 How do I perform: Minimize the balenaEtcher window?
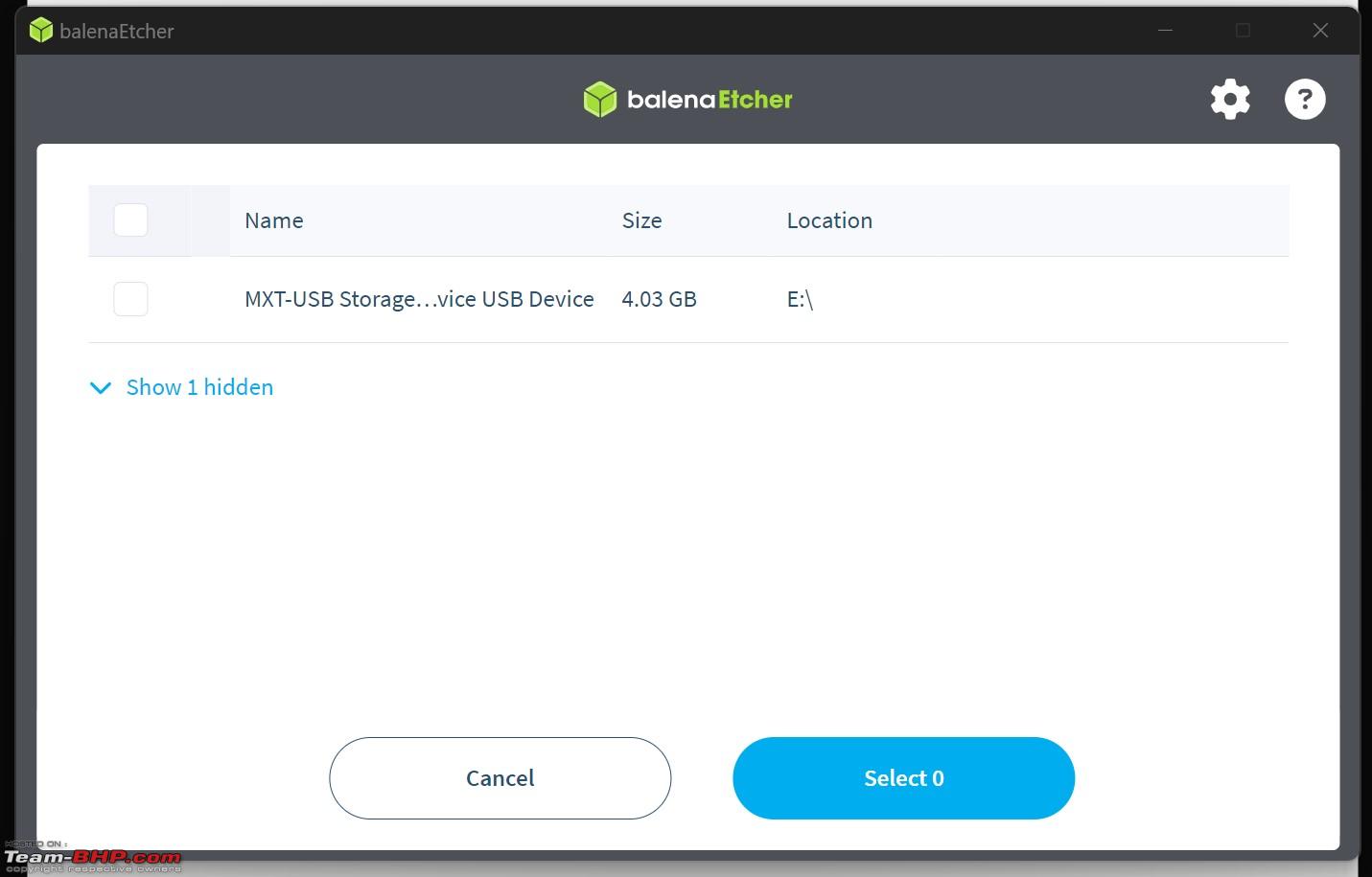coord(1165,31)
